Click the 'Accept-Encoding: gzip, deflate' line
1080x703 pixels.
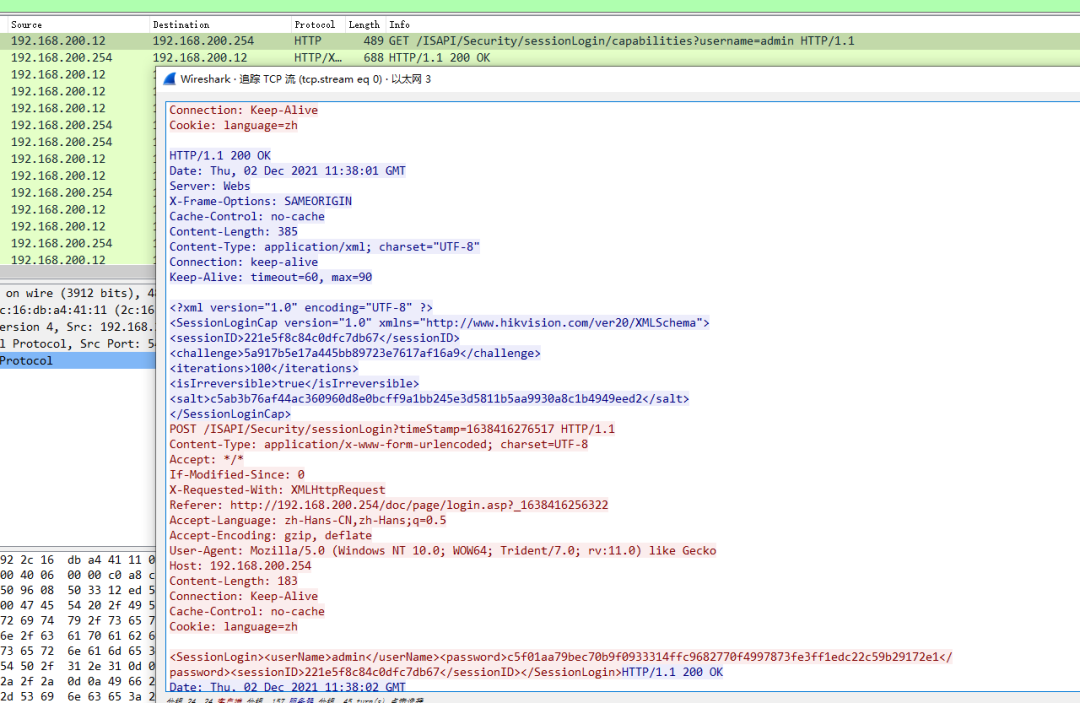pyautogui.click(x=271, y=535)
